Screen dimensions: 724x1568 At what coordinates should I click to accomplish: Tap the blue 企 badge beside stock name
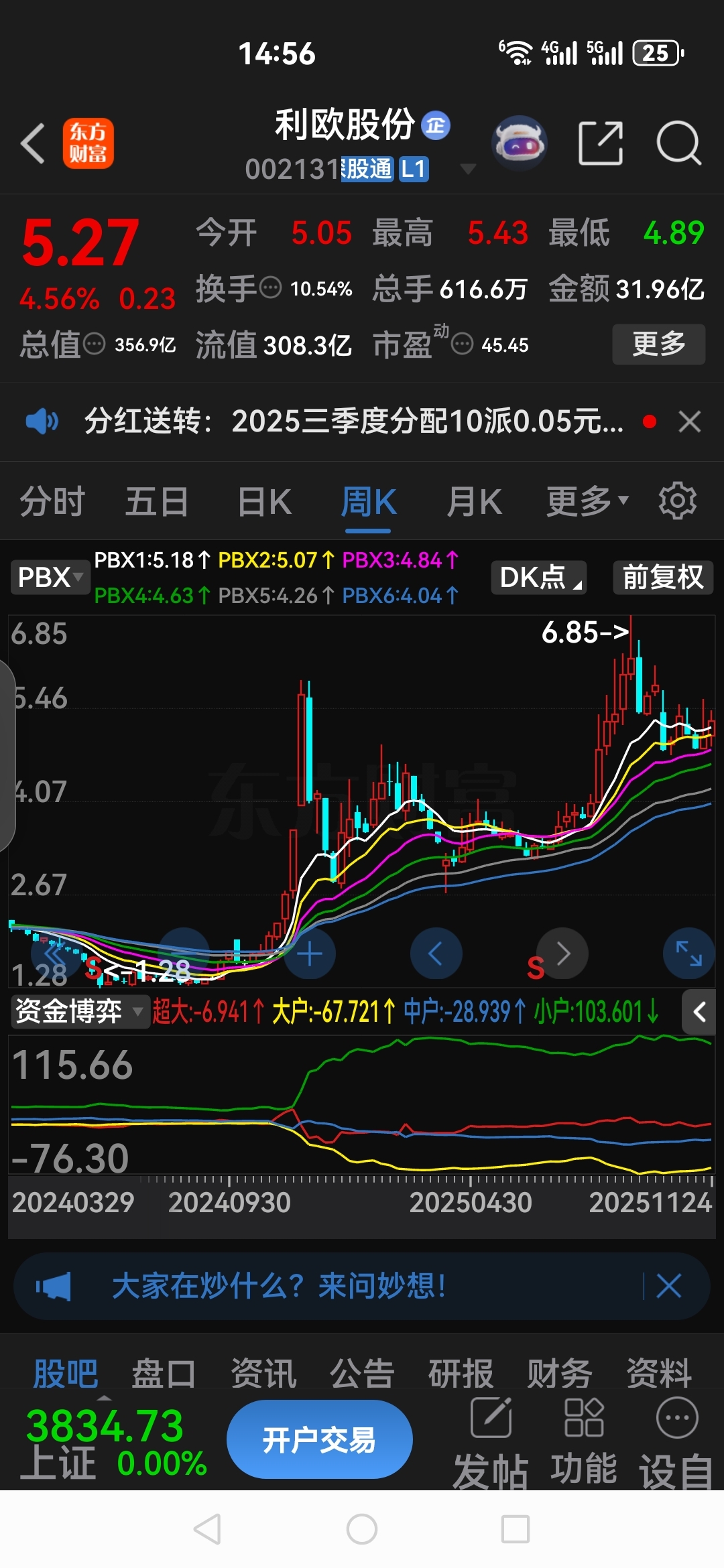click(435, 125)
